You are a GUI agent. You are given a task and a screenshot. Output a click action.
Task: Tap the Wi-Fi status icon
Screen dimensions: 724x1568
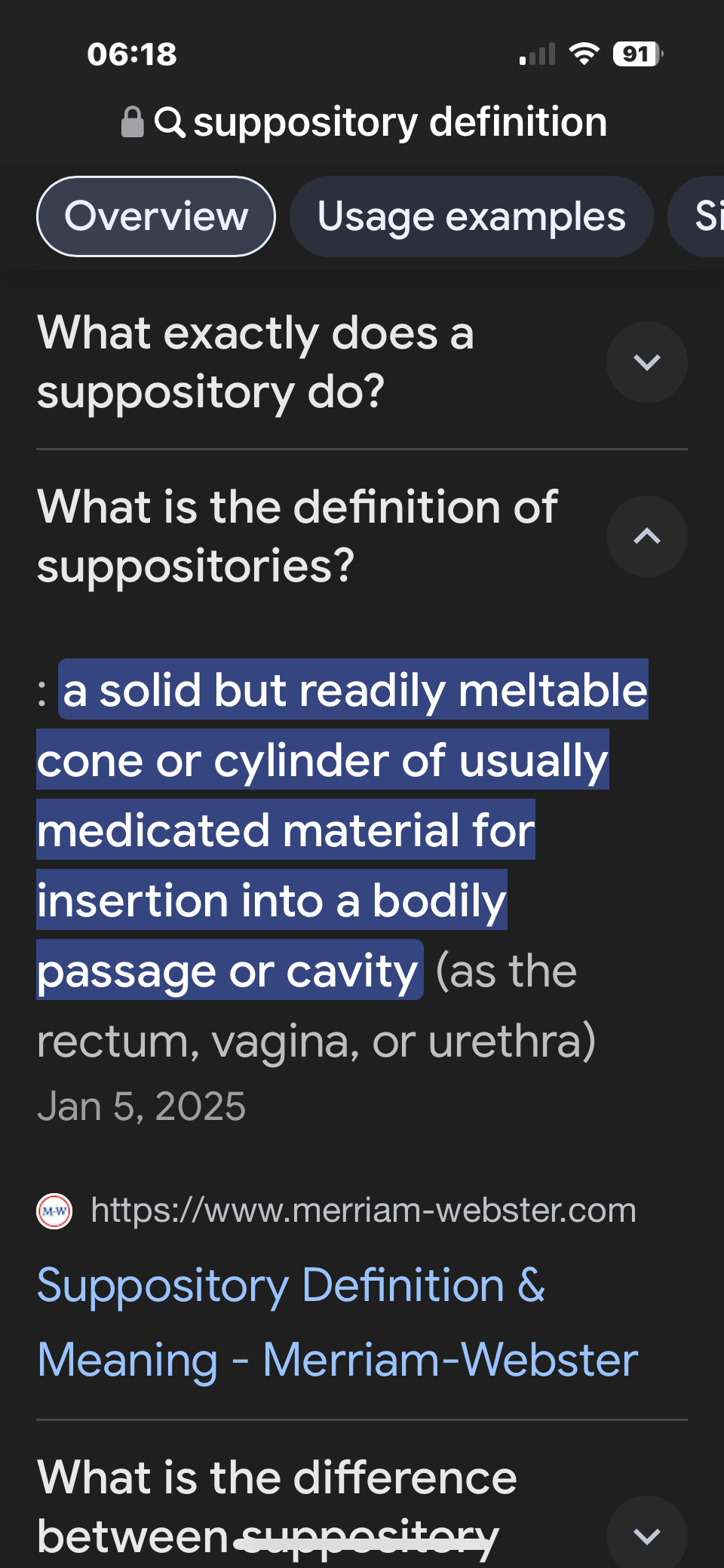point(584,54)
